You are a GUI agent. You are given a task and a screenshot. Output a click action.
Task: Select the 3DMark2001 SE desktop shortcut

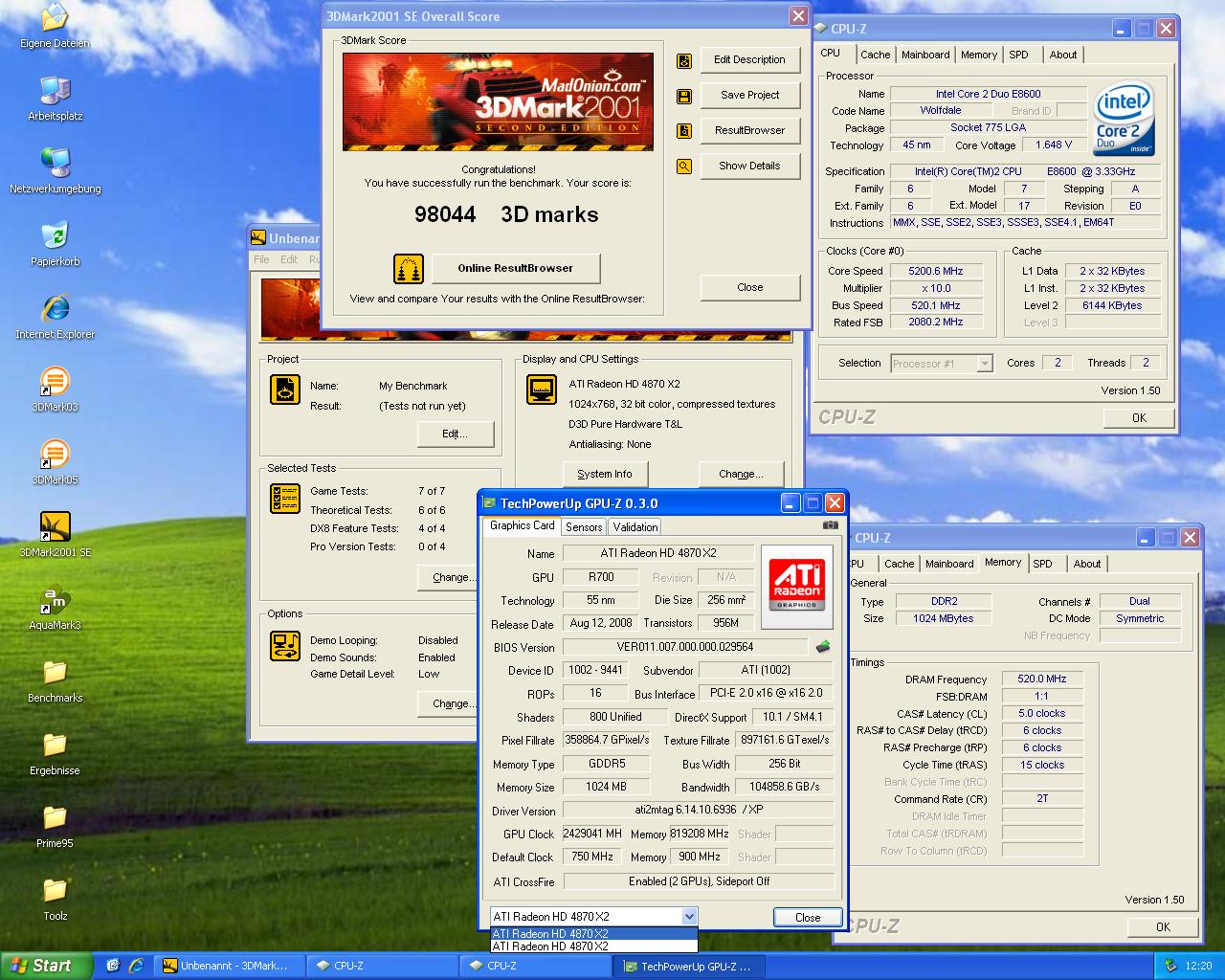[x=55, y=535]
